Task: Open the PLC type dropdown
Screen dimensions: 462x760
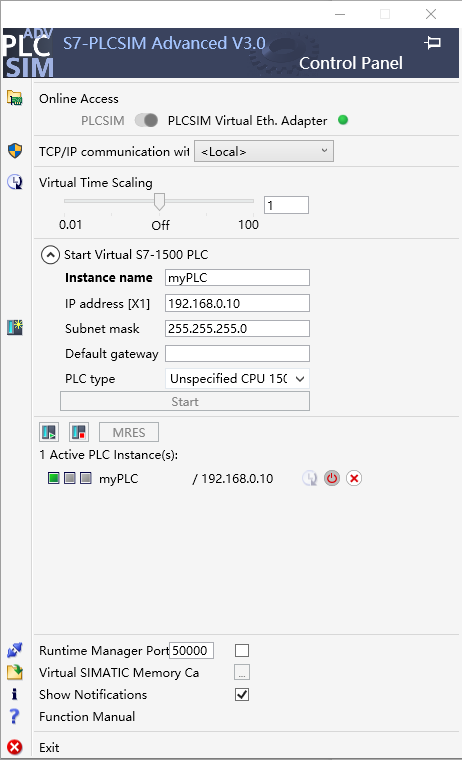Action: (237, 379)
